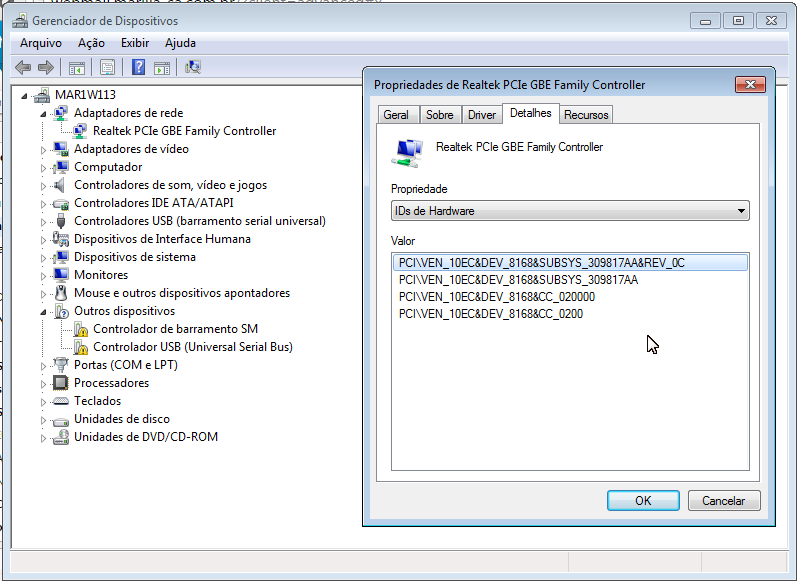797x581 pixels.
Task: Click warning icon of Controlador de barramento SM
Action: tap(80, 329)
